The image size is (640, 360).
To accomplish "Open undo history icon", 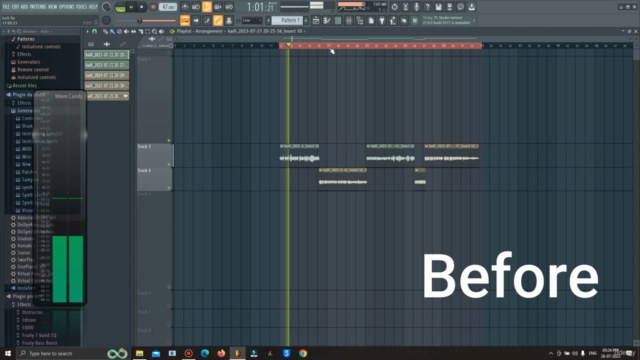I will 394,7.
